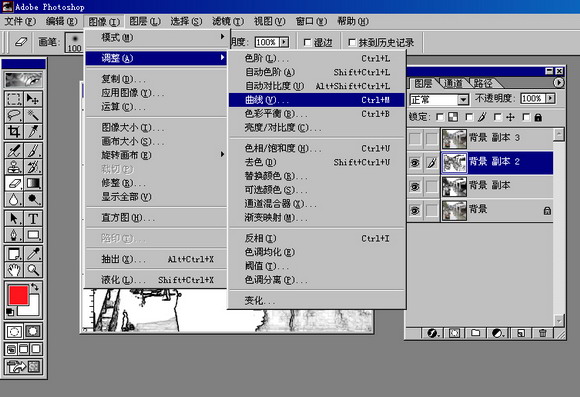Select the Eyedropper tool
Screen dimensions: 580x397
point(33,253)
